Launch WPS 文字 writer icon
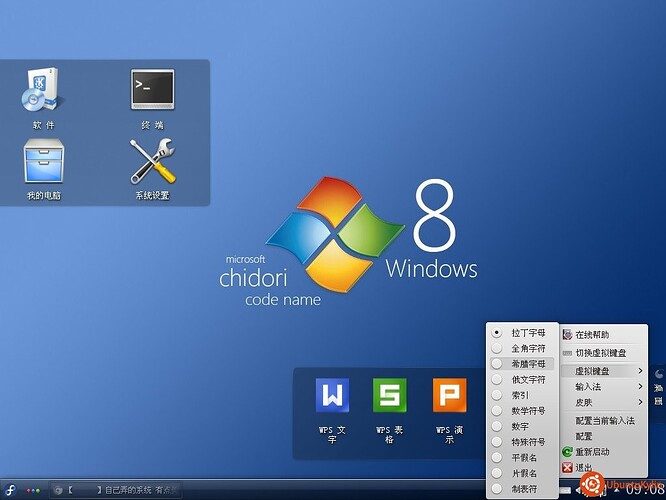 (x=332, y=395)
